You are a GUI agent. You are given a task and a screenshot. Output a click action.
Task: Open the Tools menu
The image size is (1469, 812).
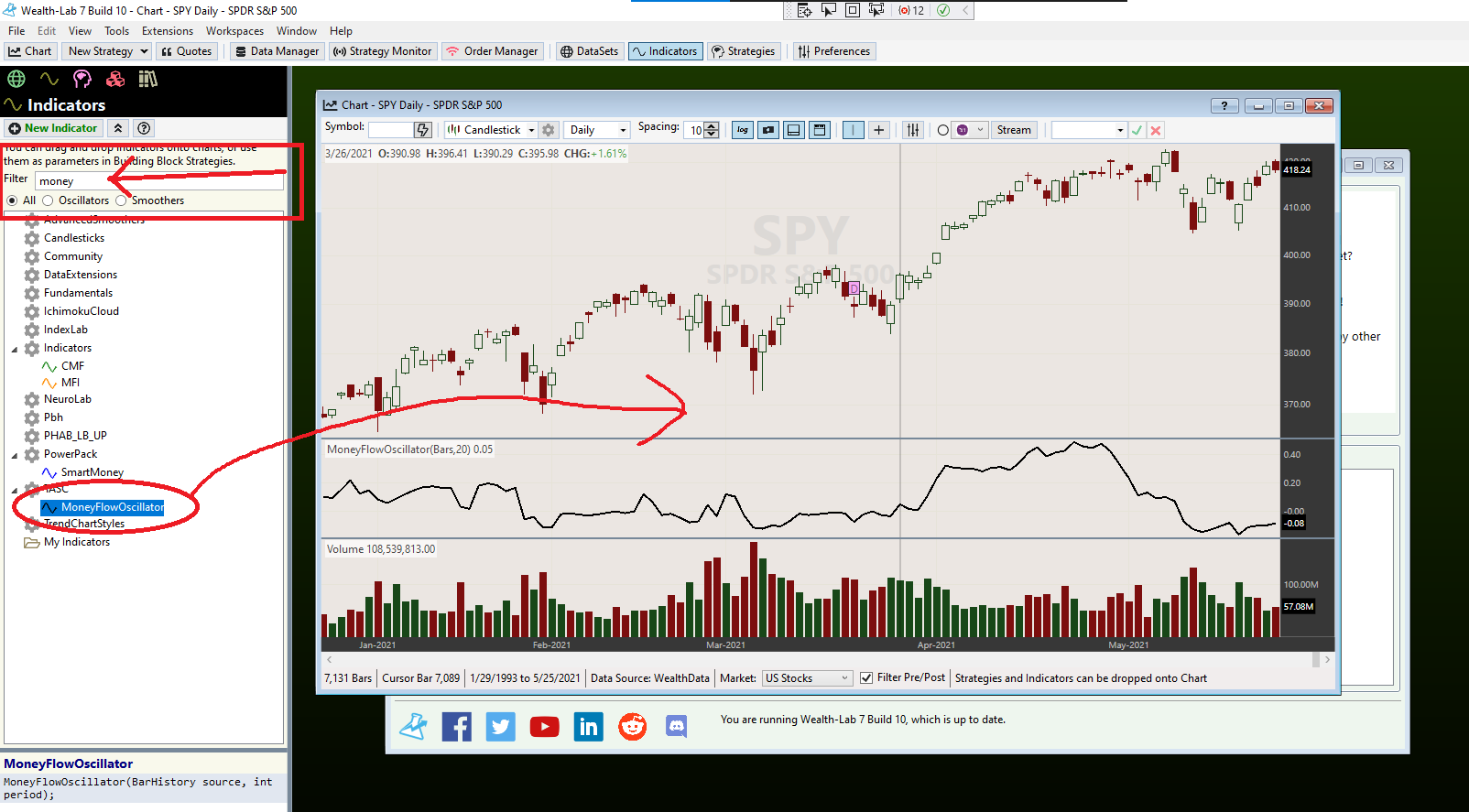point(116,31)
